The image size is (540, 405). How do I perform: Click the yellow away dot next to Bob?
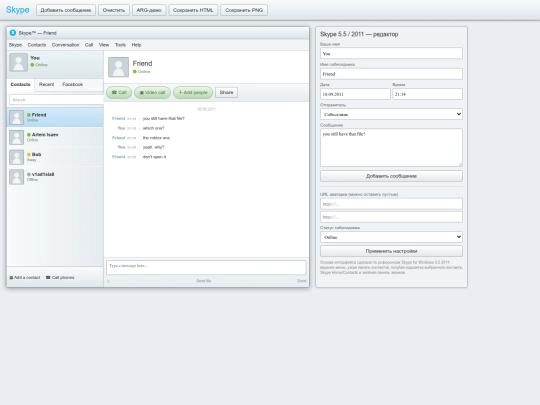[29, 154]
